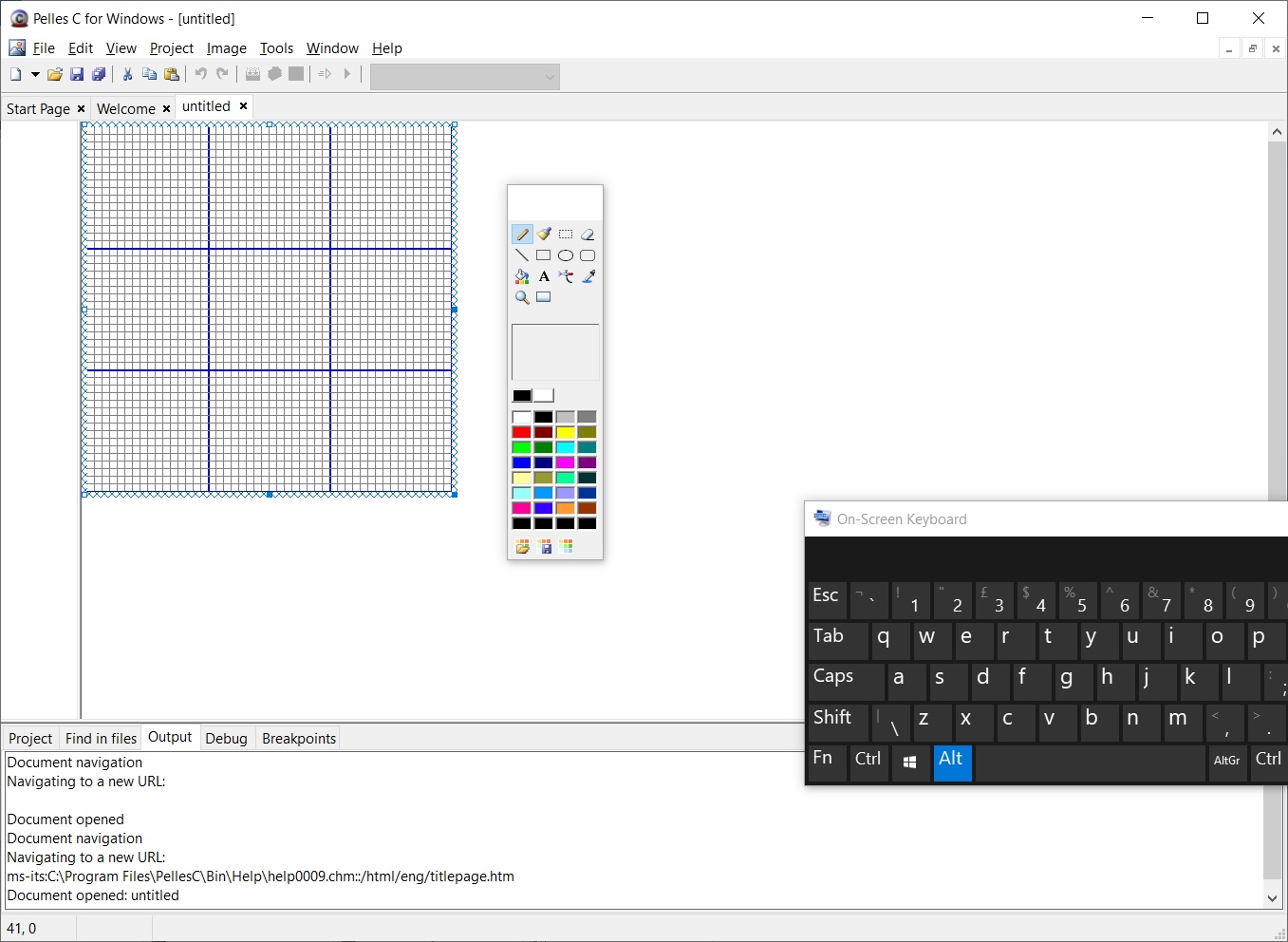Viewport: 1288px width, 942px height.
Task: Select the Paint Bucket fill tool
Action: point(522,276)
